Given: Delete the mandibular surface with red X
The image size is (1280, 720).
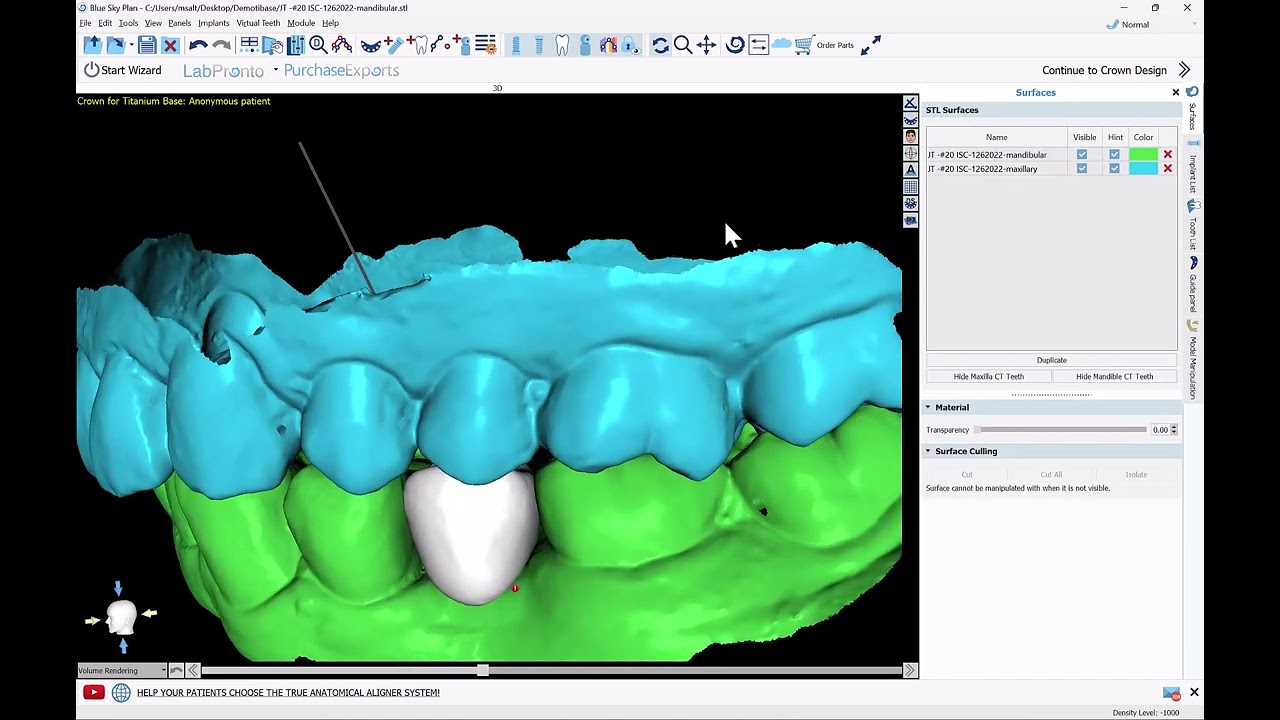Looking at the screenshot, I should click(1168, 155).
